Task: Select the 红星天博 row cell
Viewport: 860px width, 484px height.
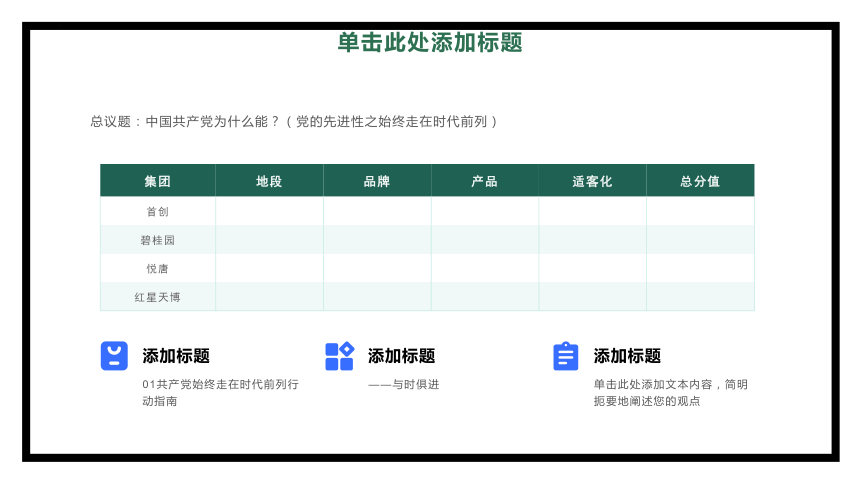Action: (x=158, y=297)
